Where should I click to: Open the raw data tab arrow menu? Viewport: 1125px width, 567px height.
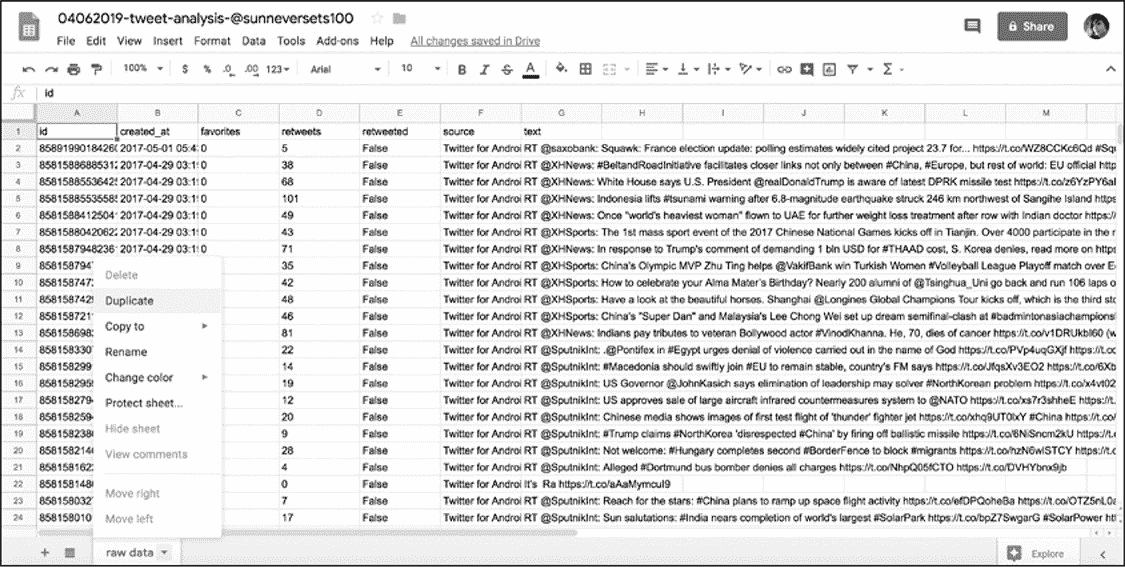[163, 552]
